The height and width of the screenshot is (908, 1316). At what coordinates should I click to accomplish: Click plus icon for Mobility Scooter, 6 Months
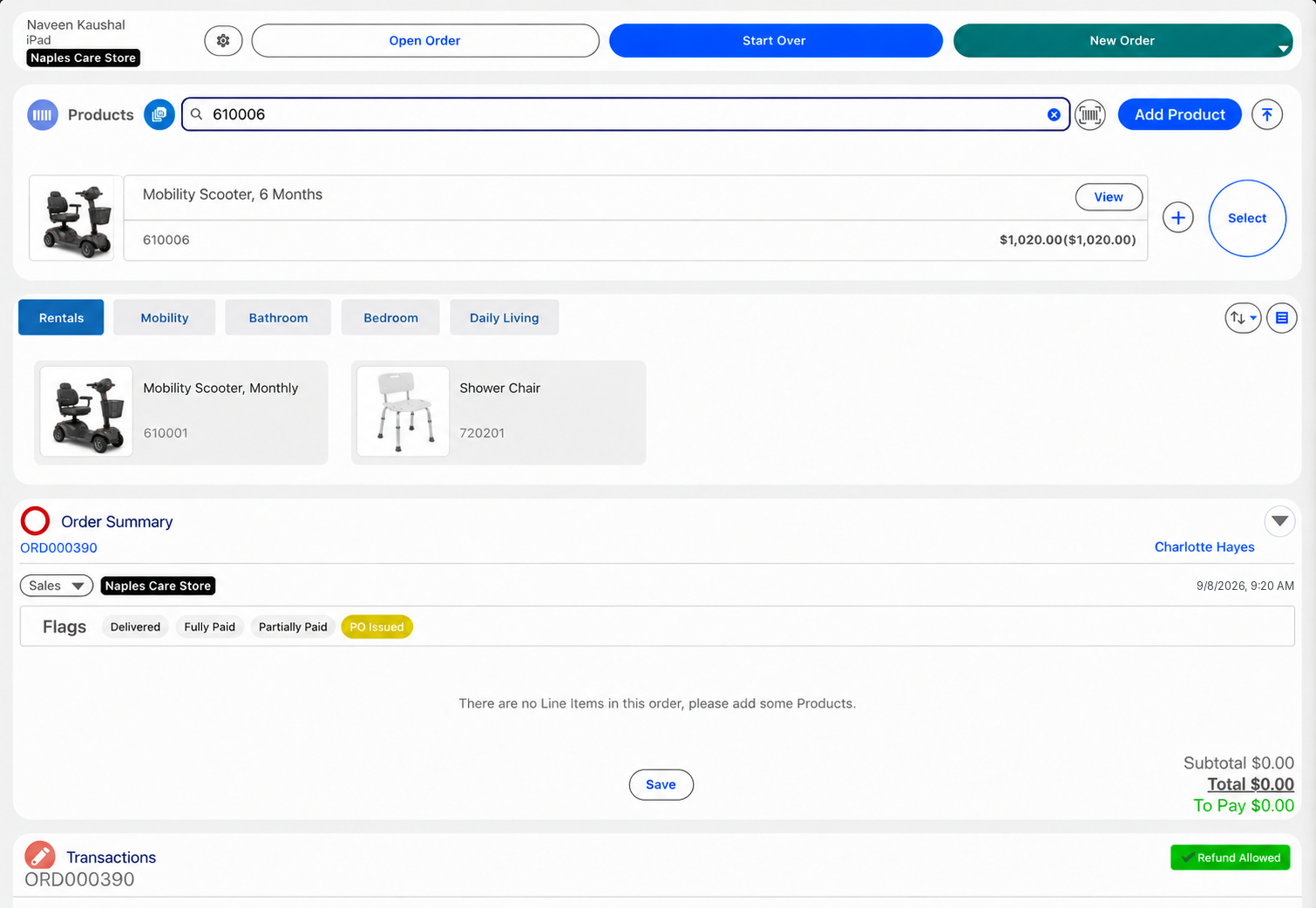1178,218
